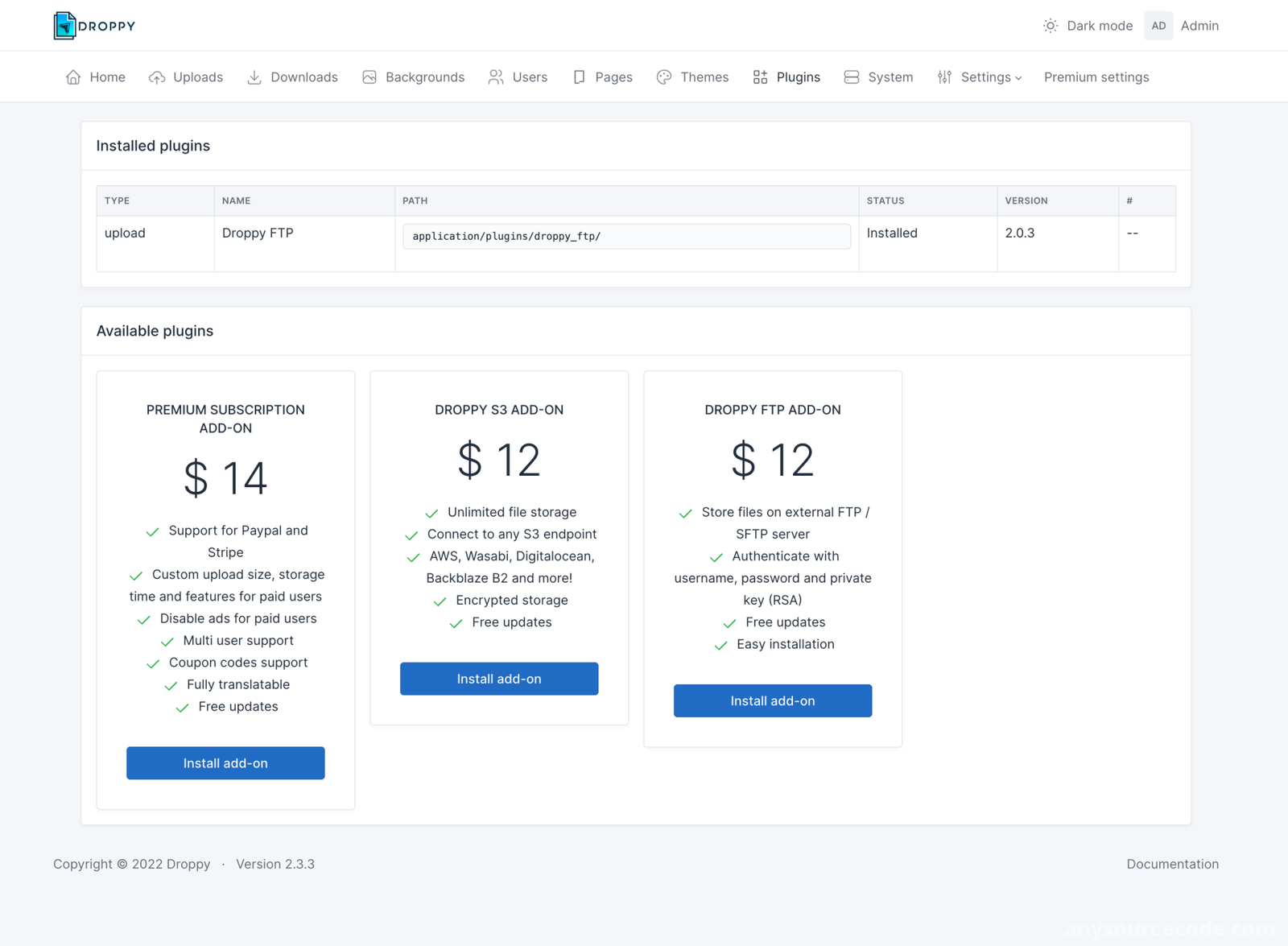Click the 'Disable ads for paid users' feature

238,618
